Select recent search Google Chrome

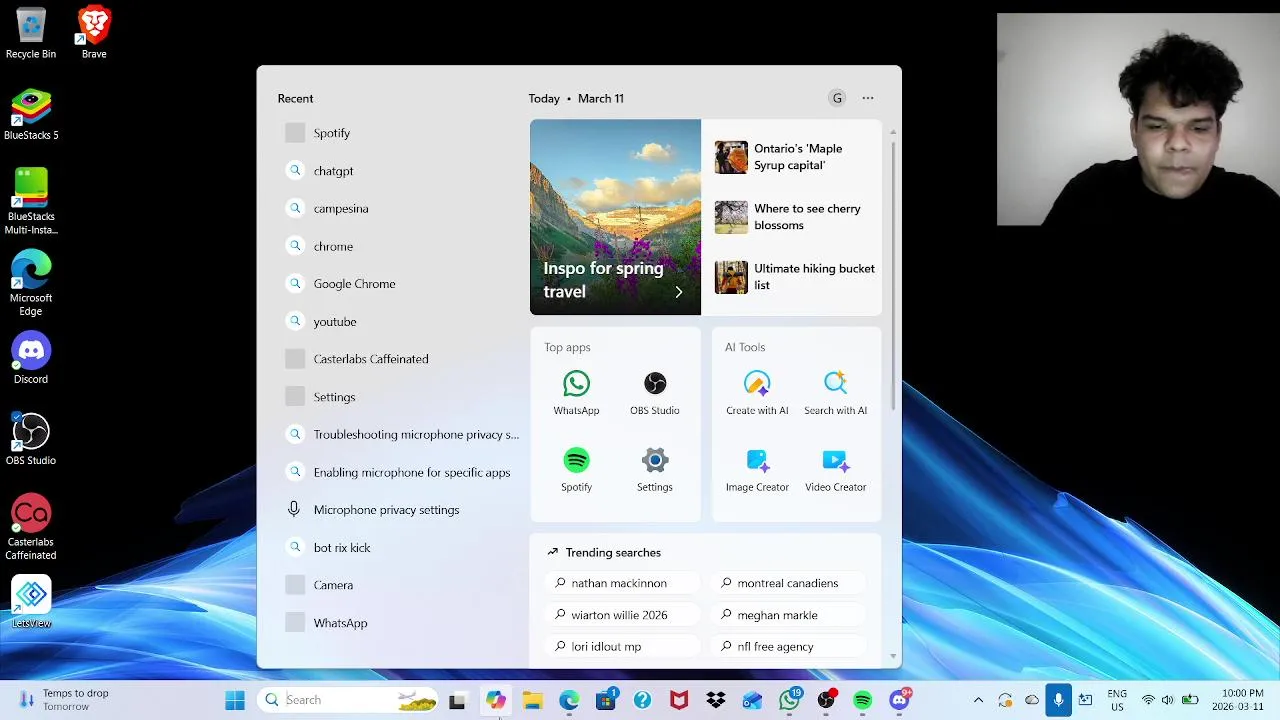tap(400, 284)
